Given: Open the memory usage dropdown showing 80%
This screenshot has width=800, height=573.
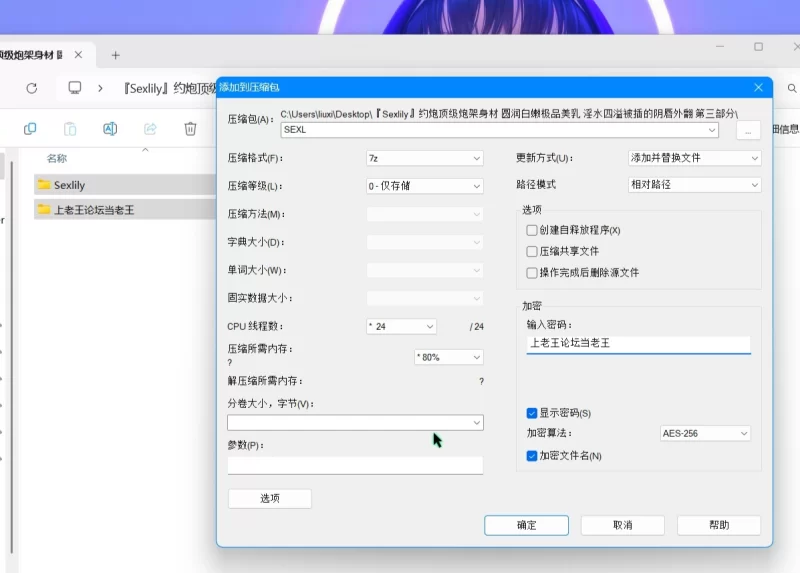Looking at the screenshot, I should (448, 357).
